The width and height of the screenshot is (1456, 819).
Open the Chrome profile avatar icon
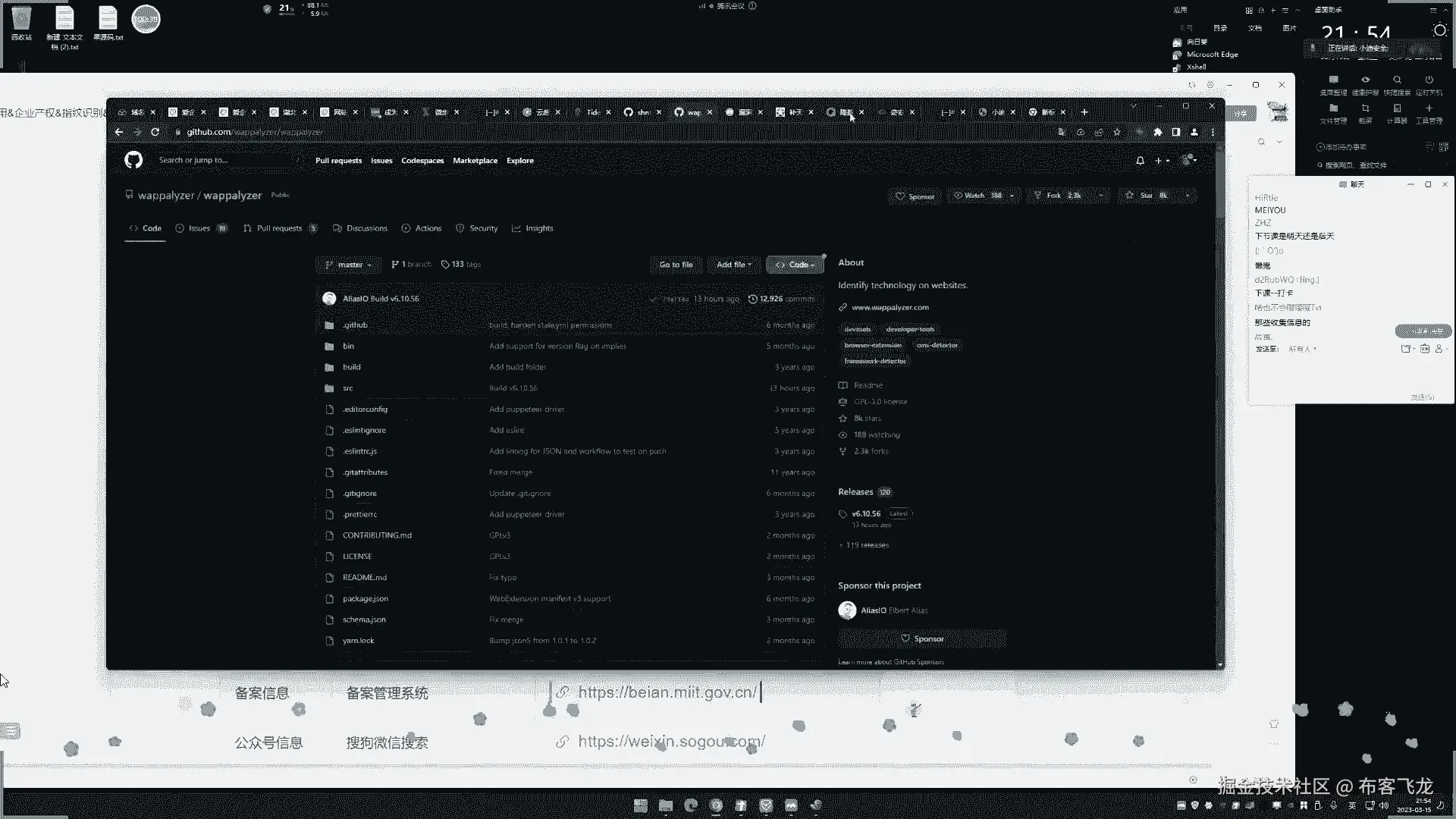(1194, 132)
